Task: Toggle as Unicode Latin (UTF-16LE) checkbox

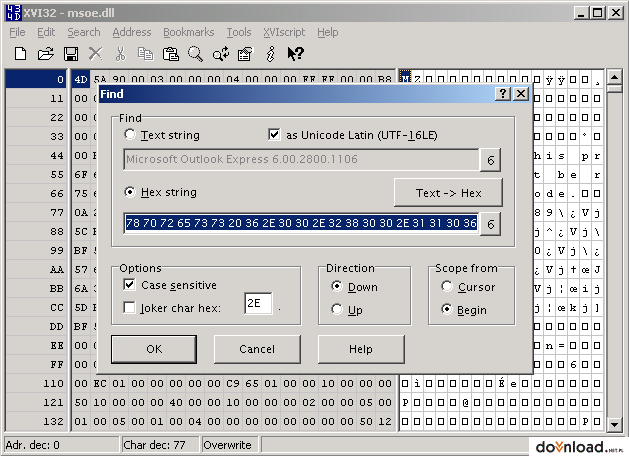Action: point(274,134)
